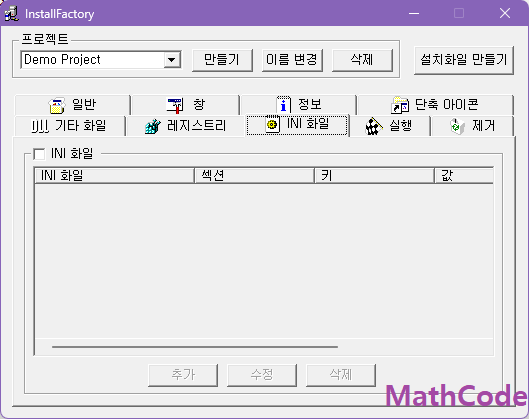Click the 설치화일 만들기 button
The image size is (529, 419).
click(x=464, y=60)
